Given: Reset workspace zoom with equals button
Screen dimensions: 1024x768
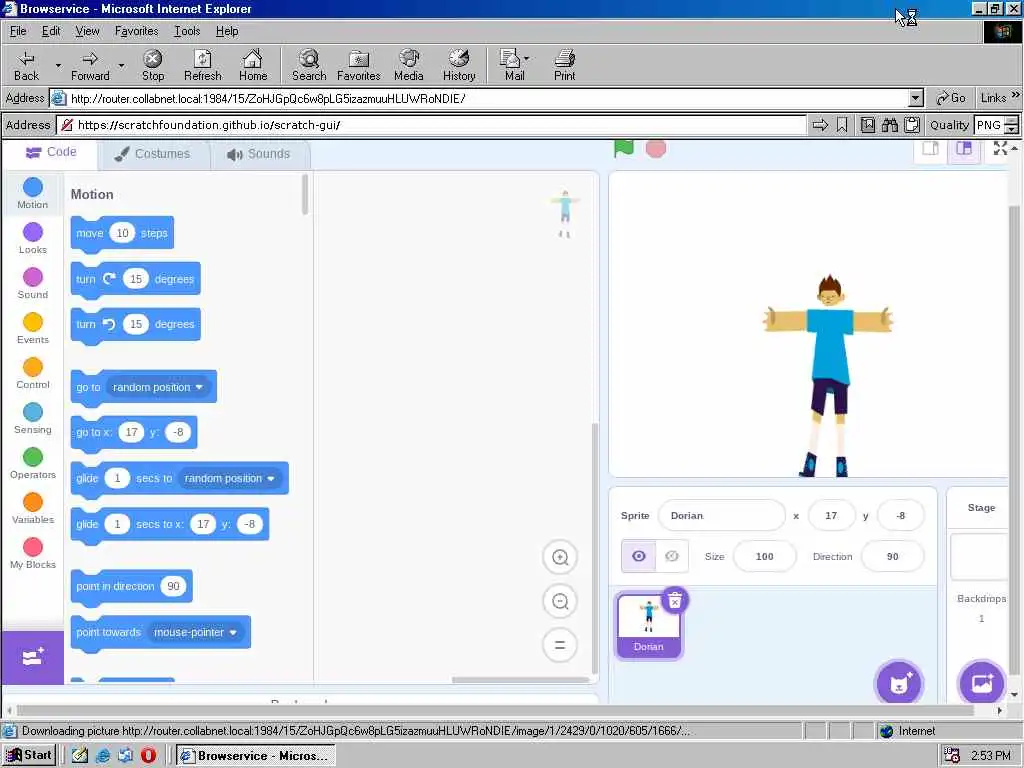Looking at the screenshot, I should pos(560,645).
